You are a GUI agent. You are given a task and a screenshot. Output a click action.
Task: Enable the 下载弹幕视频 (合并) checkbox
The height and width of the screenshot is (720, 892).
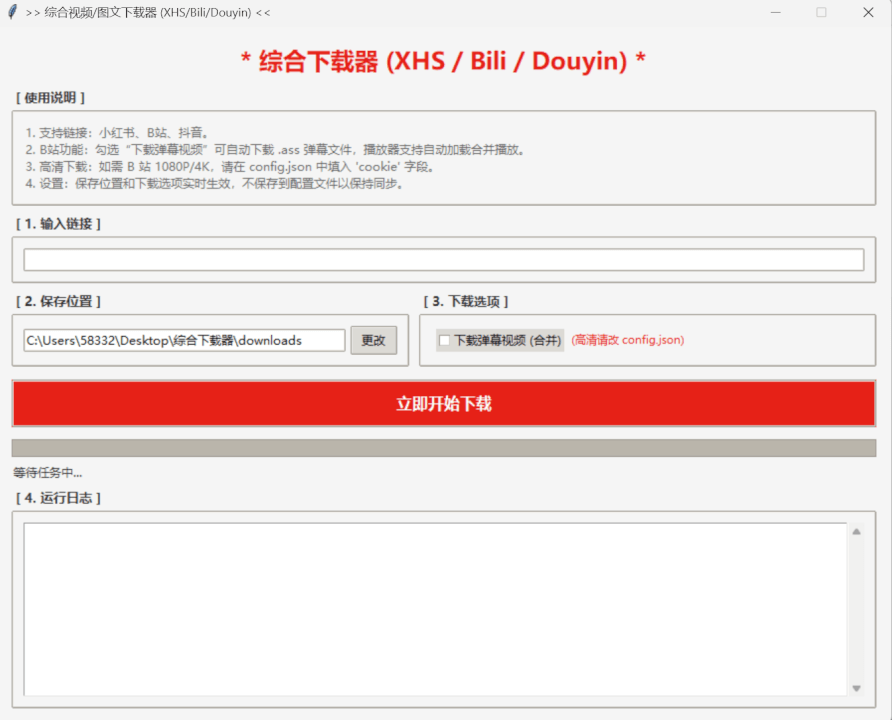pos(444,340)
